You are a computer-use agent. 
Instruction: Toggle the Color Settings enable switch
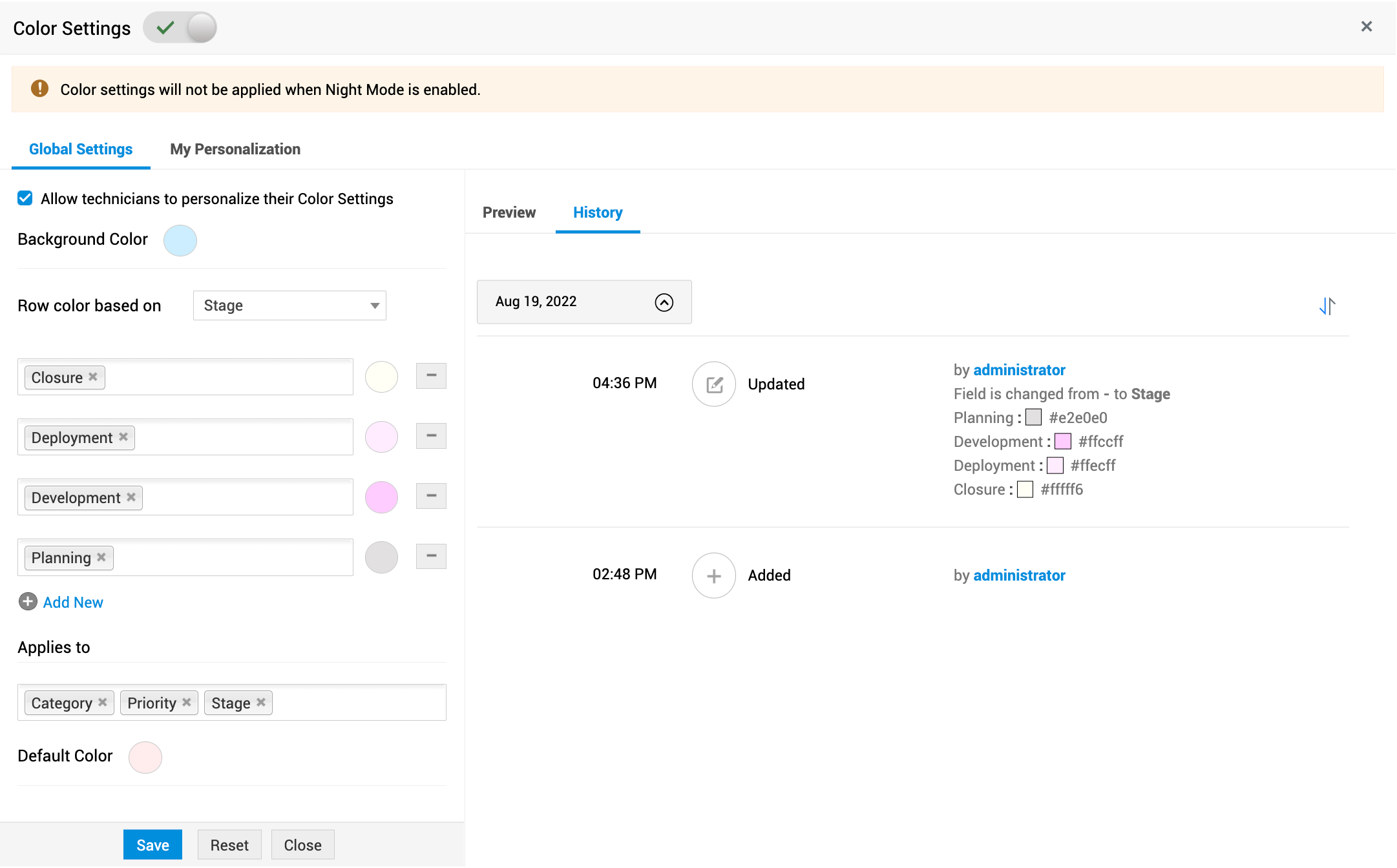point(180,28)
